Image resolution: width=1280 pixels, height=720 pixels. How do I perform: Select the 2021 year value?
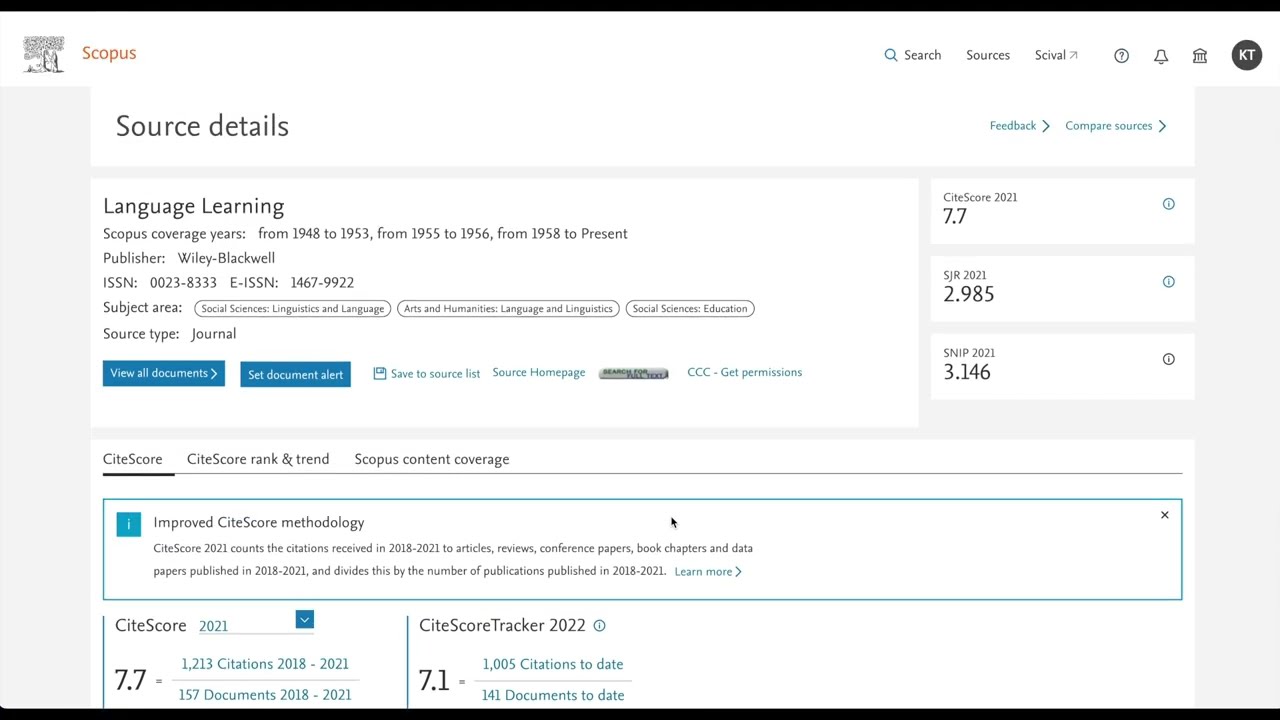(213, 626)
